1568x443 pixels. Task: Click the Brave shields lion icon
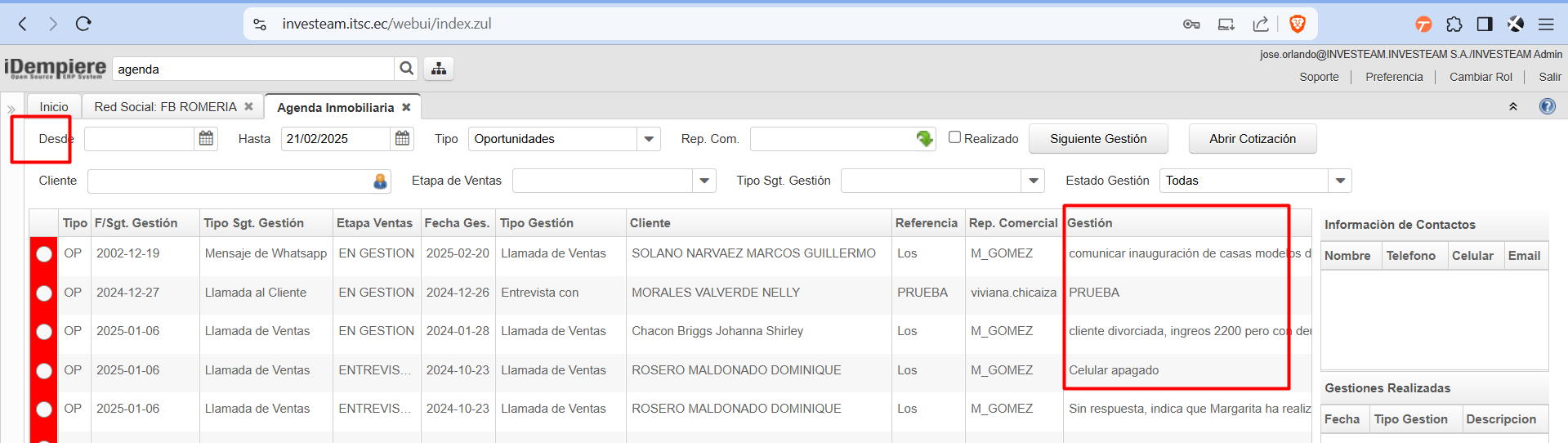pos(1297,24)
